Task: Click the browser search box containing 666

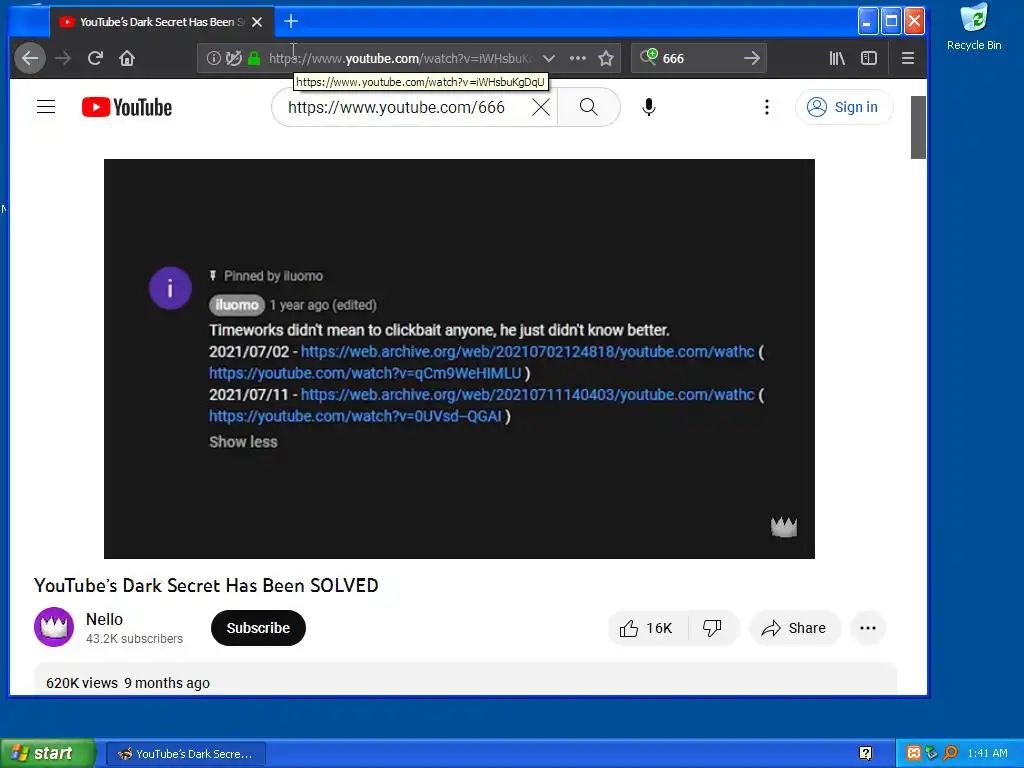Action: [699, 58]
